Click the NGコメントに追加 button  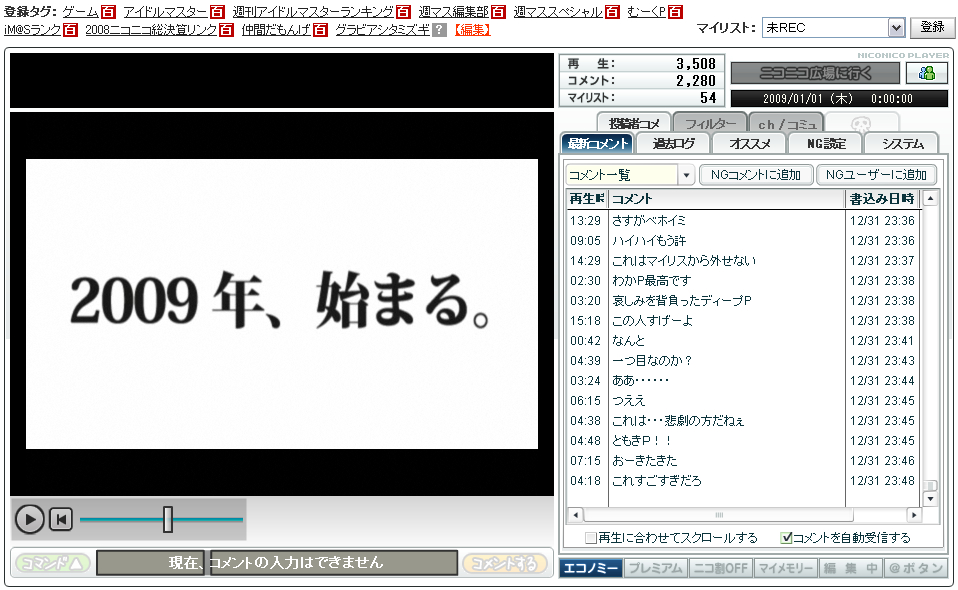coord(755,175)
